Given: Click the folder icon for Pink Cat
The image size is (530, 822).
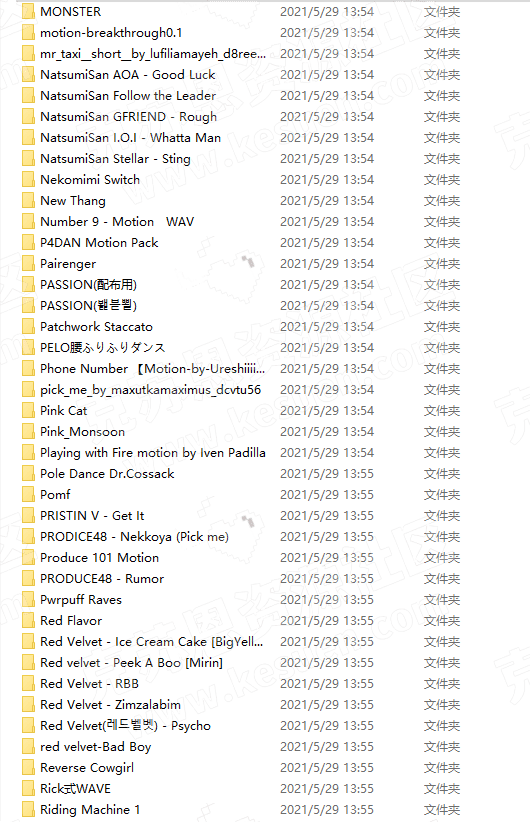Looking at the screenshot, I should (28, 410).
